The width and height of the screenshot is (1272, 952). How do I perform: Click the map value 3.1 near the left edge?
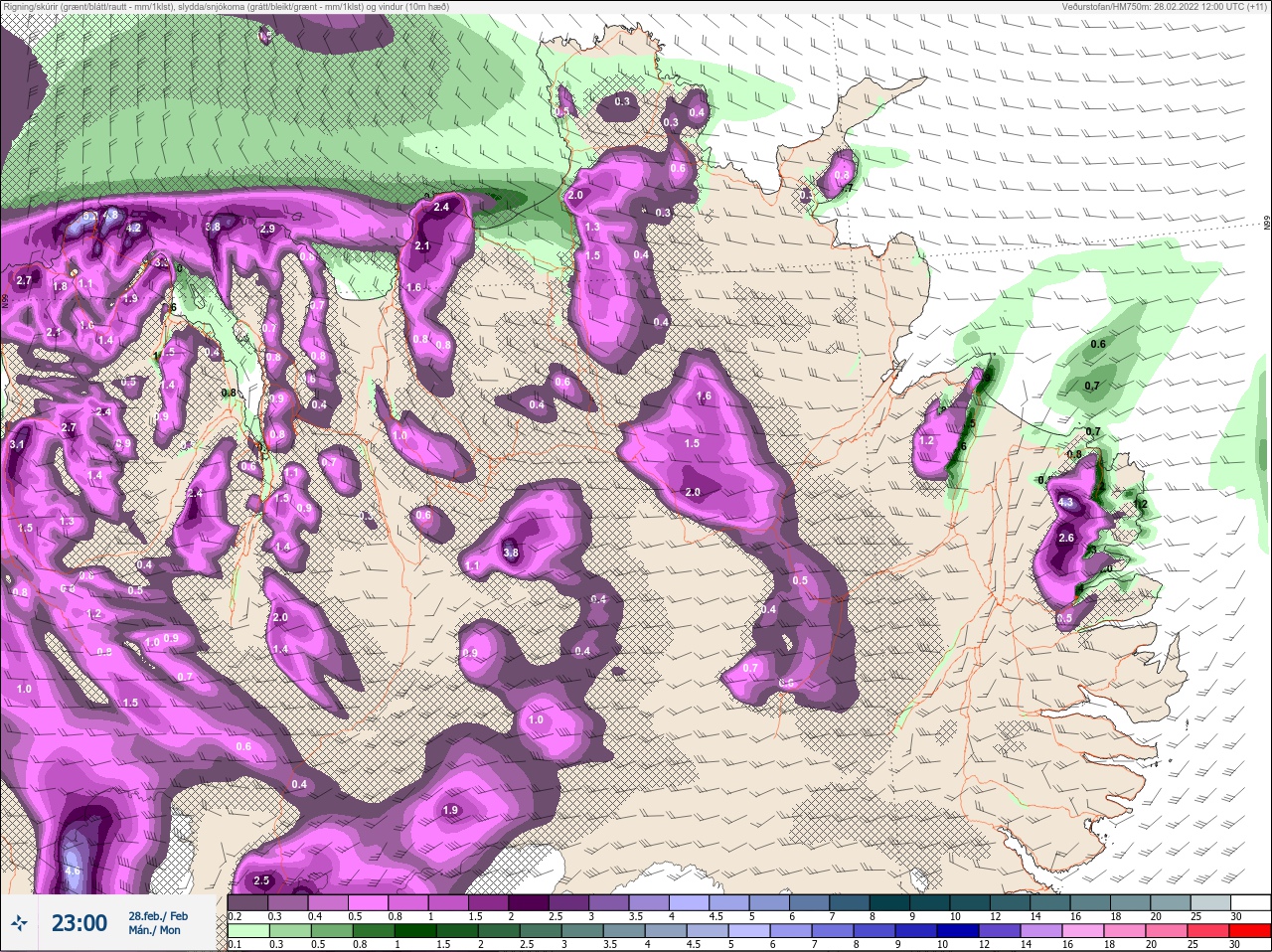[17, 444]
